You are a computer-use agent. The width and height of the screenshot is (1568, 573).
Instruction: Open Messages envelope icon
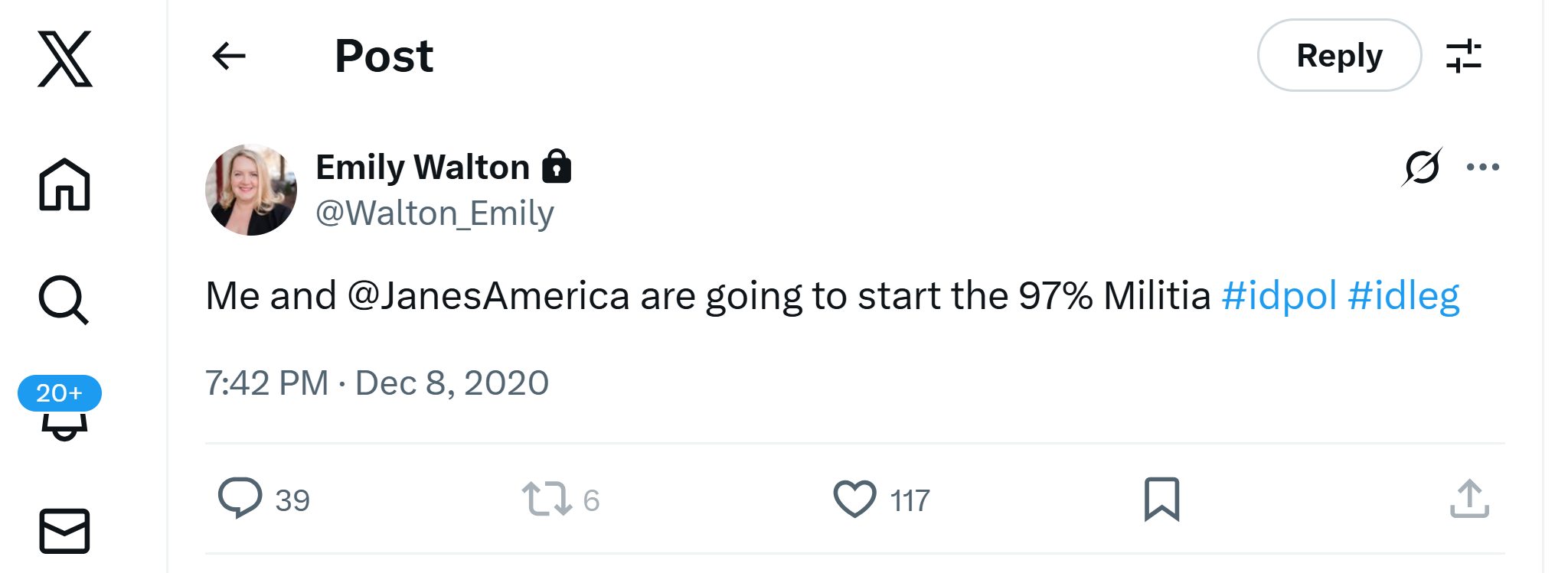(64, 530)
